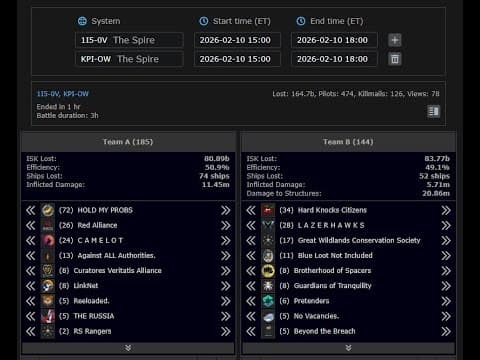Move Guardians of Tranquility left
This screenshot has width=480, height=360.
click(251, 286)
